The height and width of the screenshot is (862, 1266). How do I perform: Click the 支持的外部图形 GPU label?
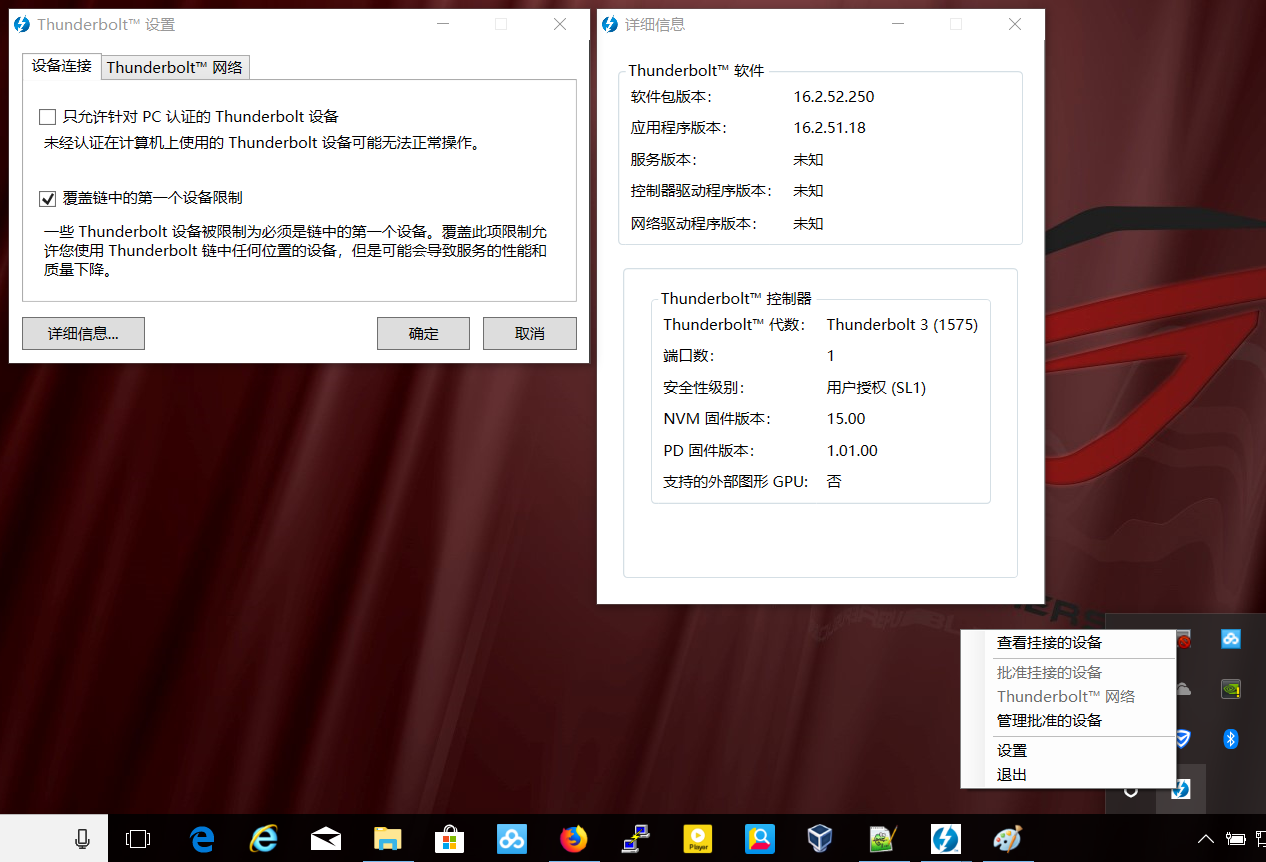(x=736, y=482)
